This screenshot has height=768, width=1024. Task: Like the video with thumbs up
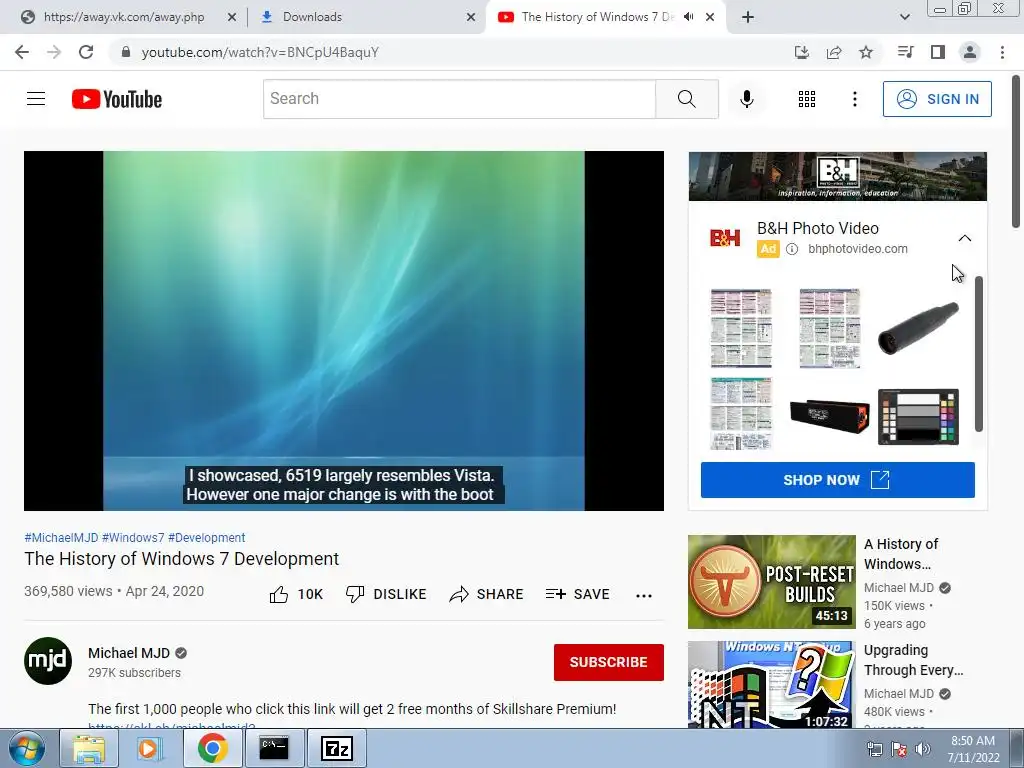[296, 594]
